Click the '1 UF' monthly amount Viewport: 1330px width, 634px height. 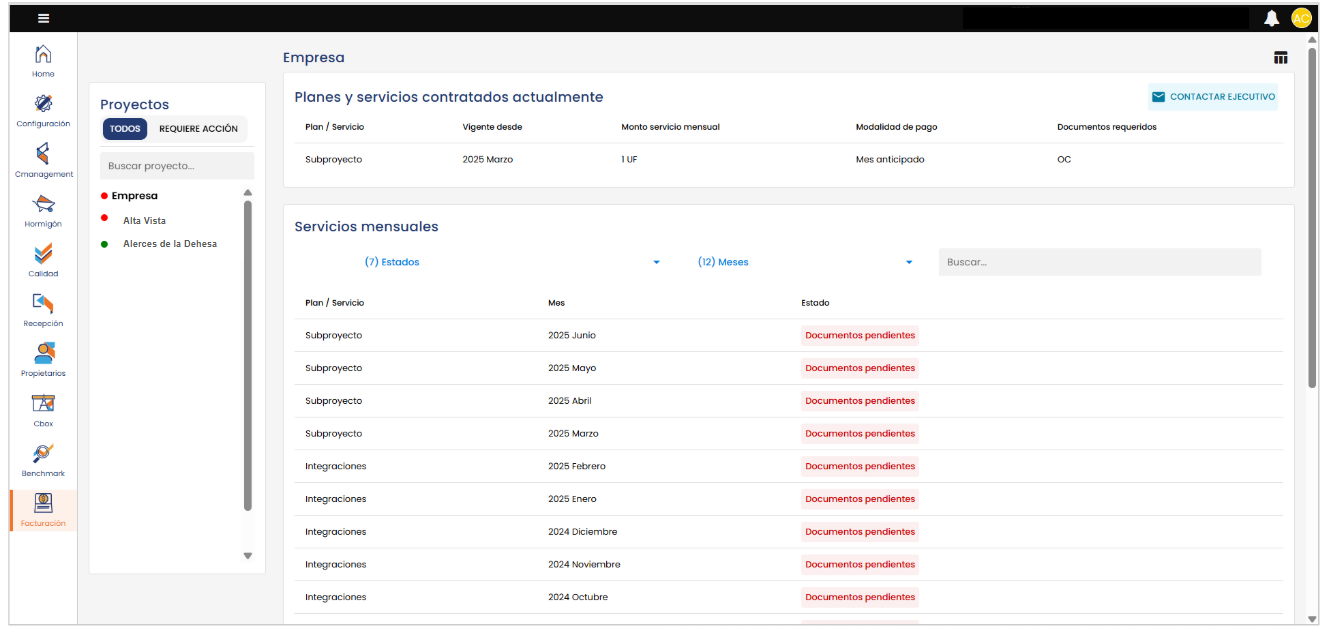tap(629, 160)
